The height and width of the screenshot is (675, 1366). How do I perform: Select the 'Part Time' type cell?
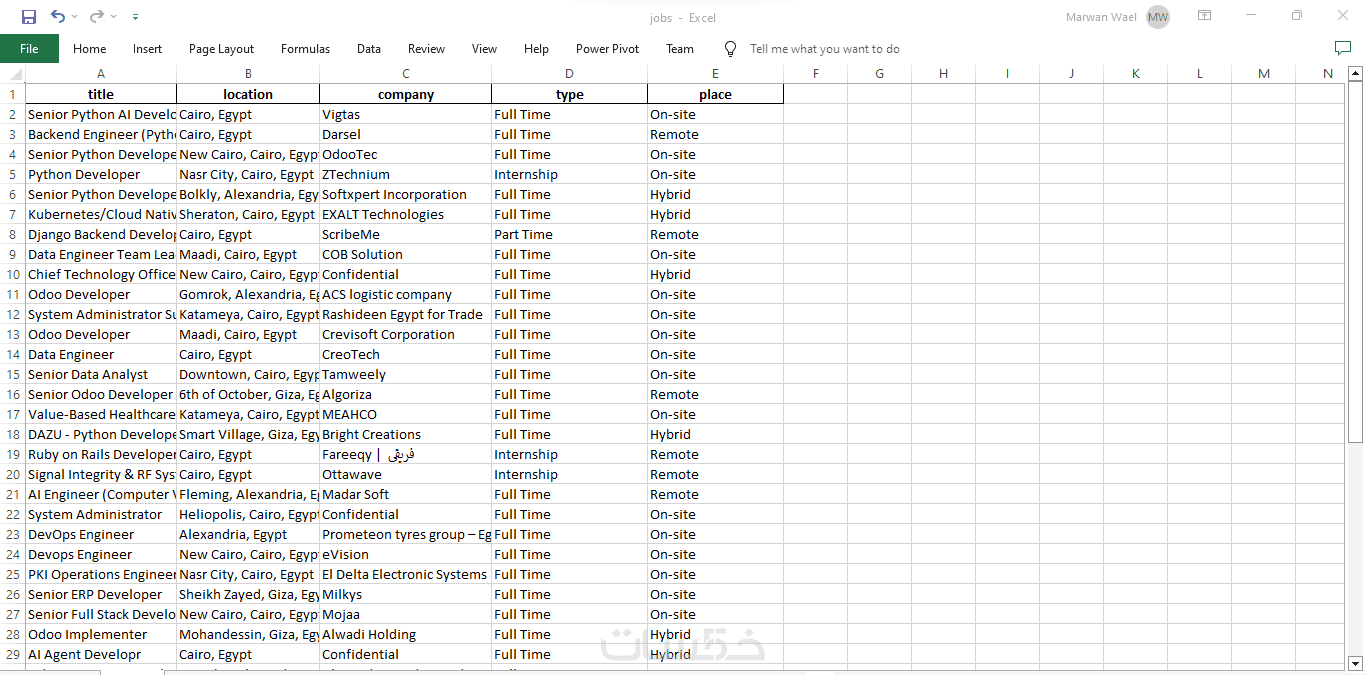coord(569,234)
